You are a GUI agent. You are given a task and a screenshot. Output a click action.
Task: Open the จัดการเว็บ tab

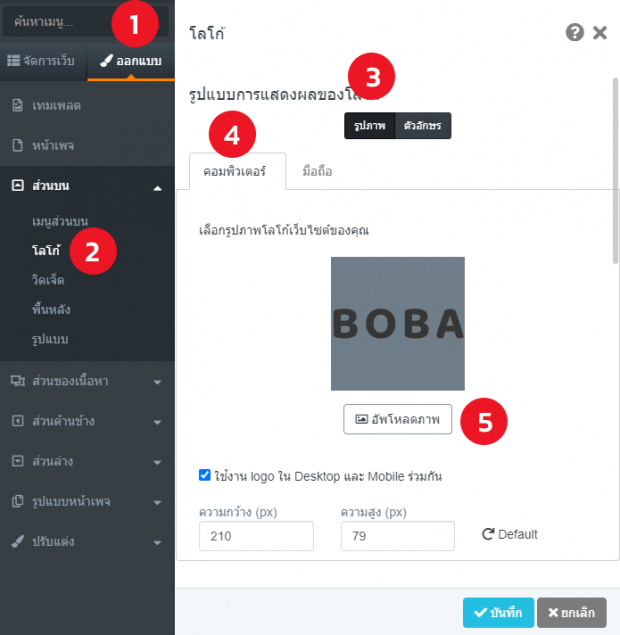pos(42,61)
